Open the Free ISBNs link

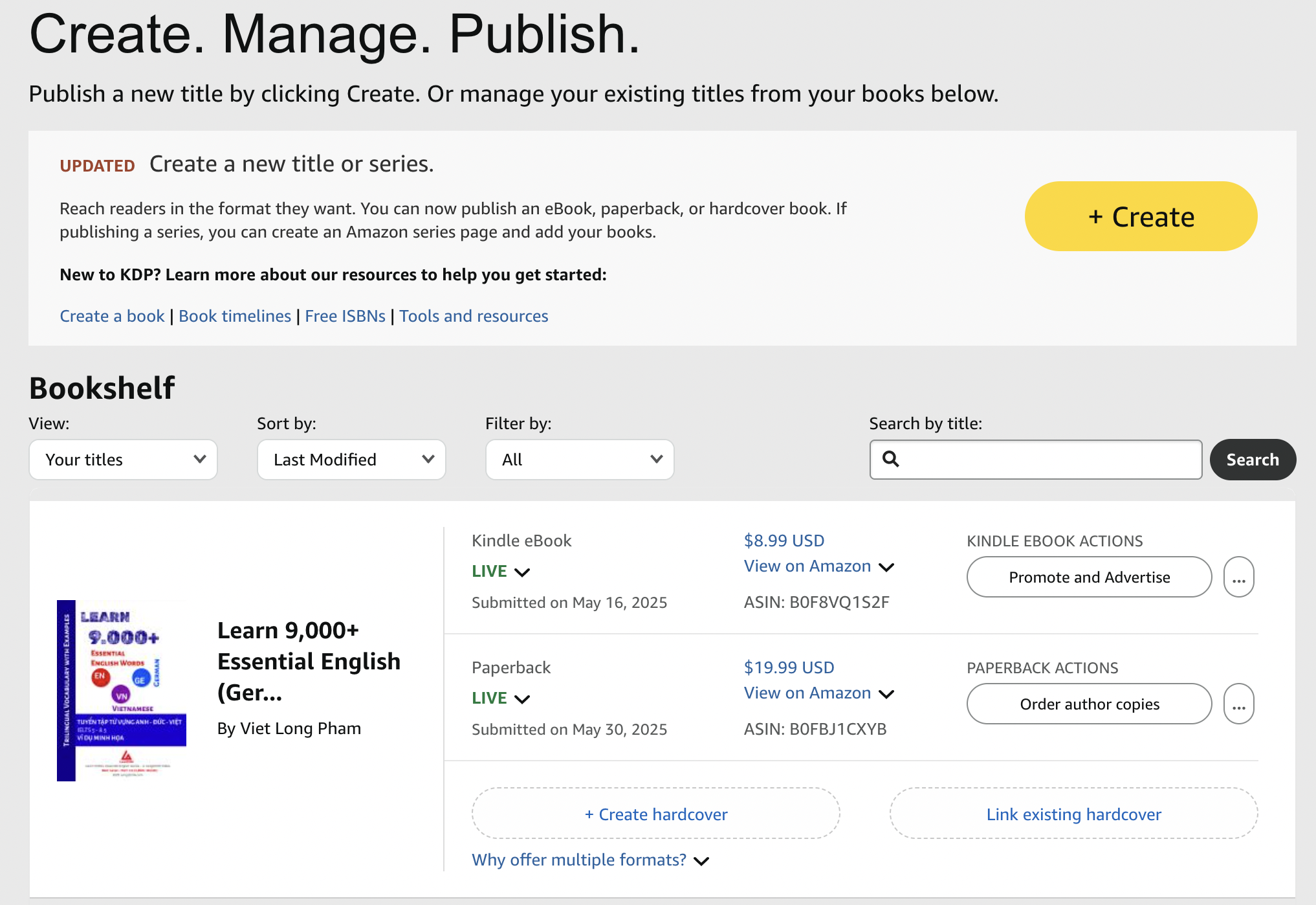pos(345,316)
